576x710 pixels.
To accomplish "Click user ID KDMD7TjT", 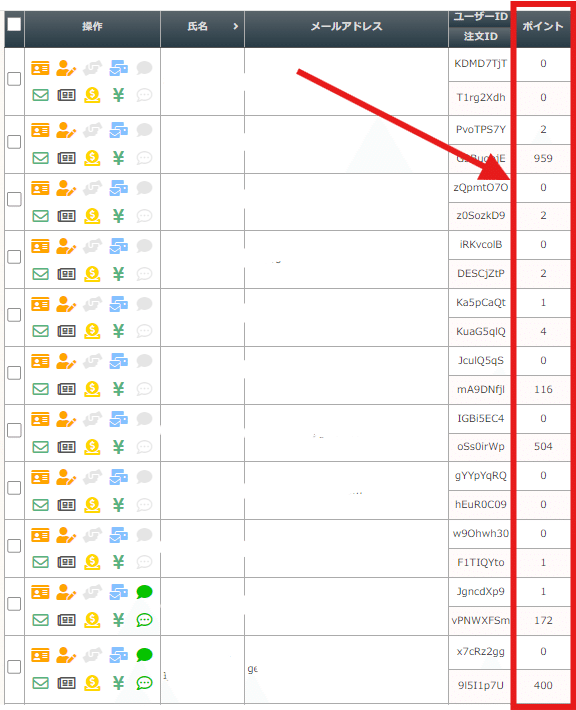I will pyautogui.click(x=480, y=63).
